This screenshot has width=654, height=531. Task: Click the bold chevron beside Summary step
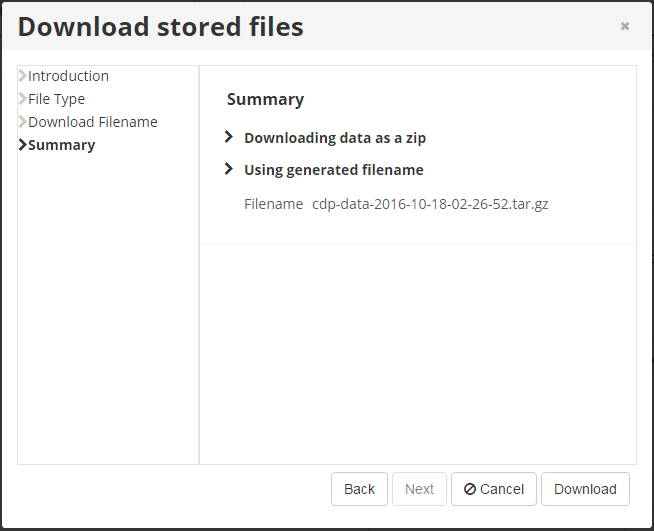pos(23,145)
